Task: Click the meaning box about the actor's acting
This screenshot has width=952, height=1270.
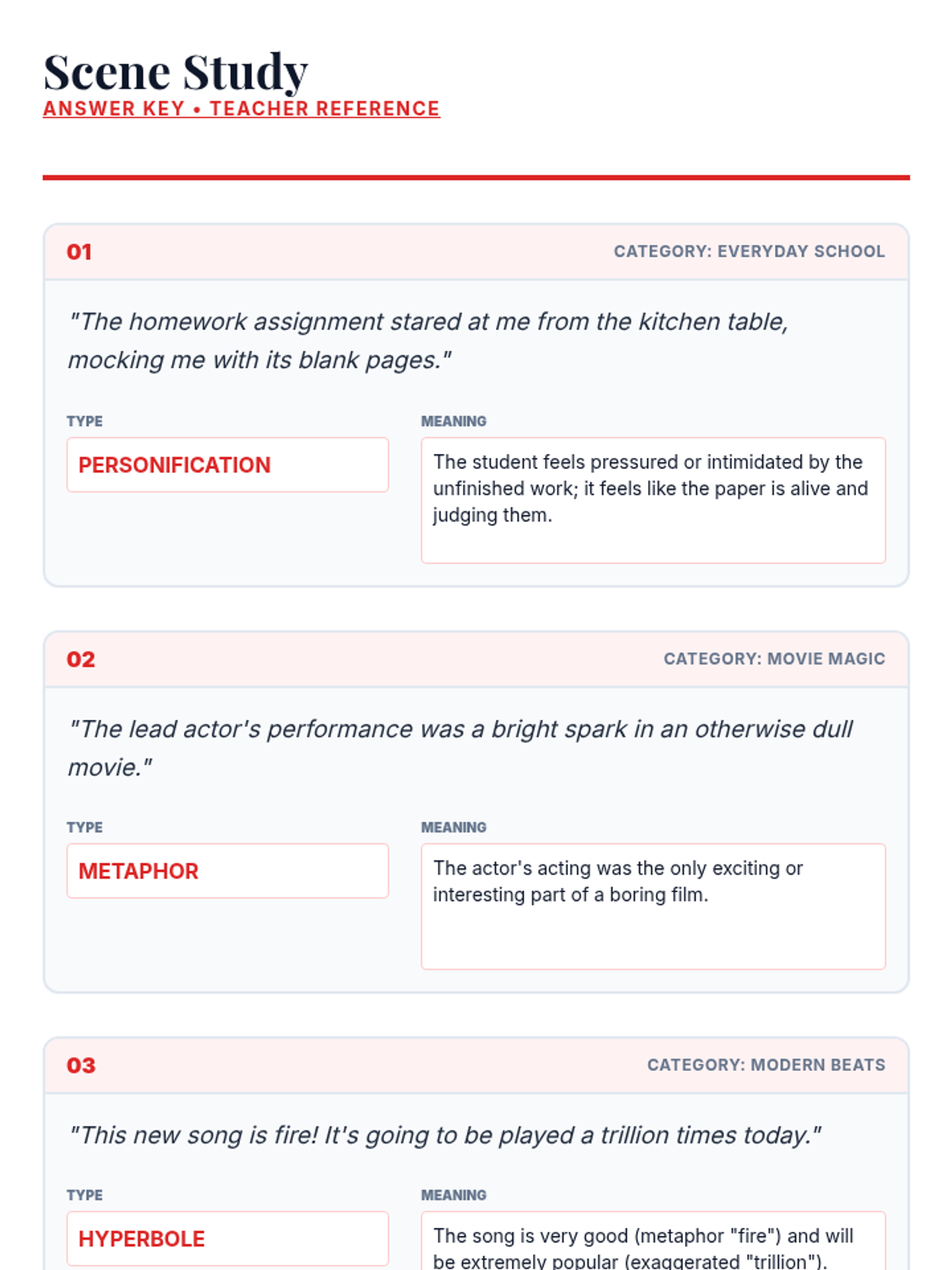Action: 653,906
